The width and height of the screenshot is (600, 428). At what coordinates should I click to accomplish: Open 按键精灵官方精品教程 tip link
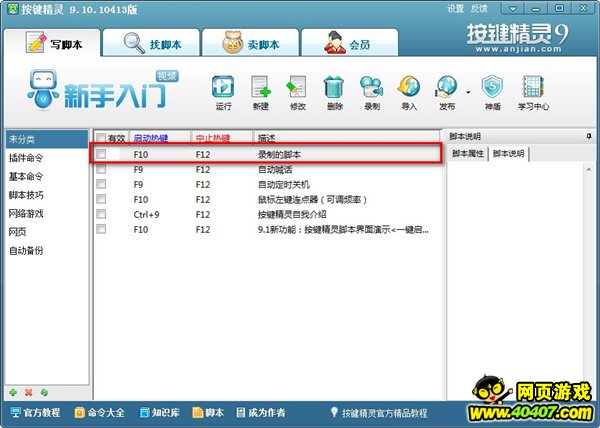[x=379, y=412]
